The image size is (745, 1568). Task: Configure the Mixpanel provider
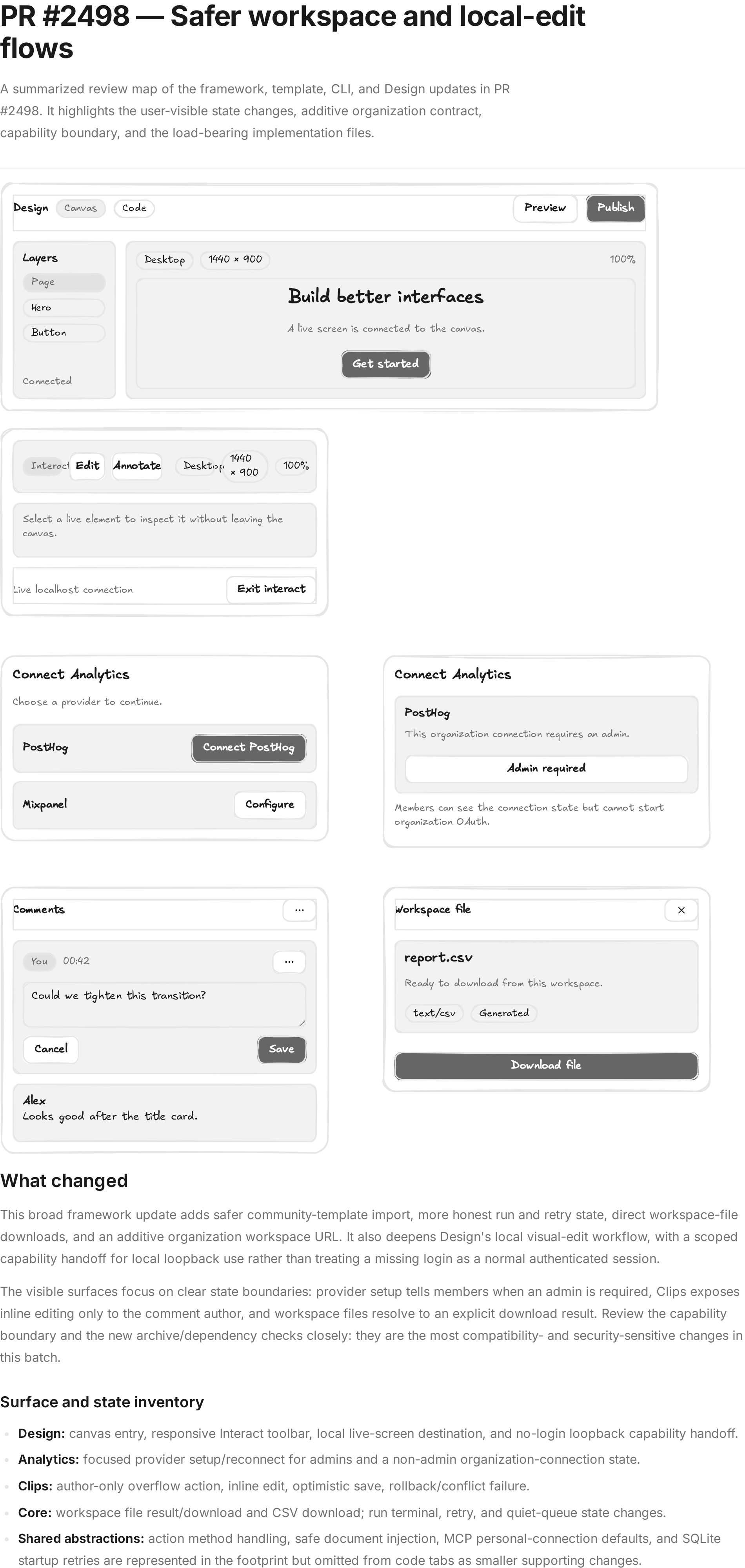pos(270,805)
